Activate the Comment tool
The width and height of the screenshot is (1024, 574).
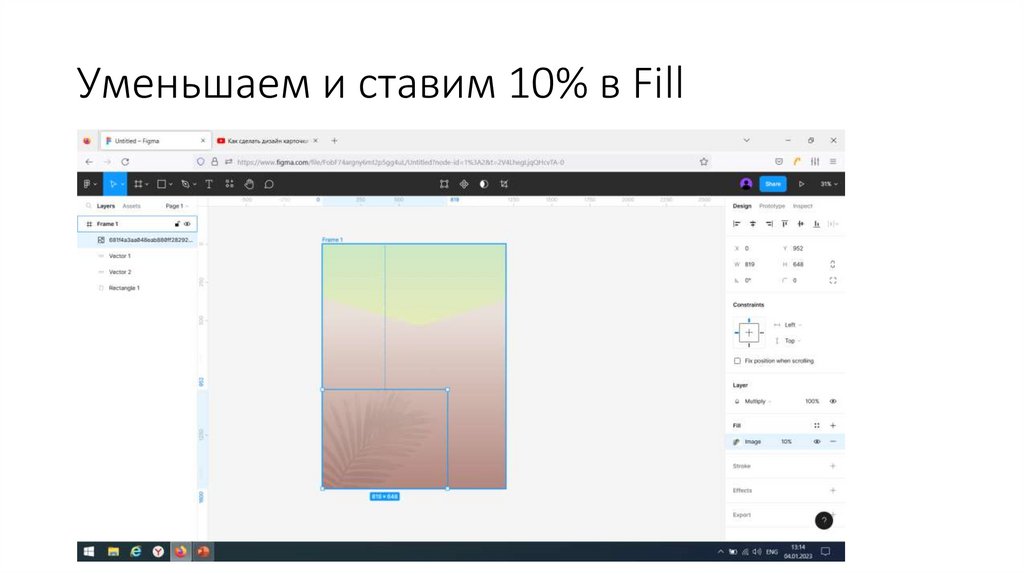(269, 184)
